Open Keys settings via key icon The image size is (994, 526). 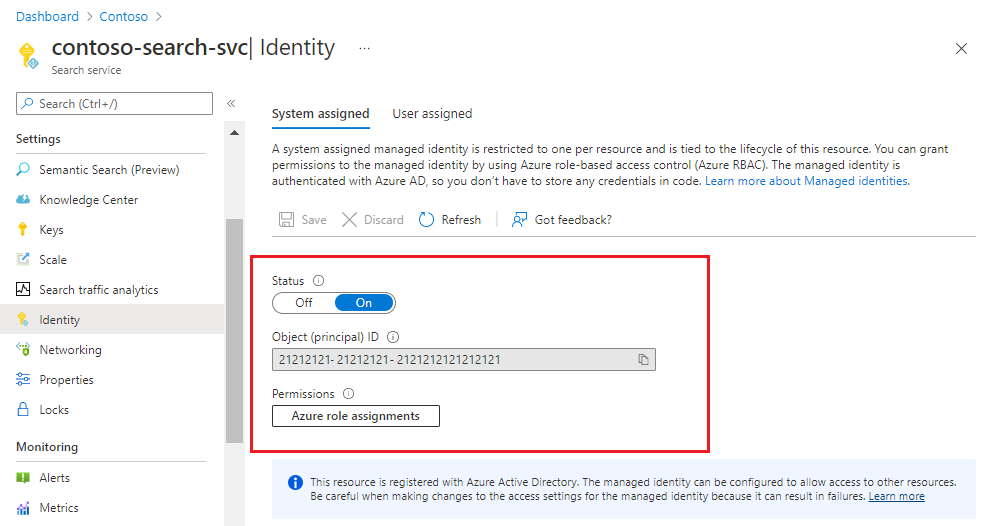[x=23, y=229]
